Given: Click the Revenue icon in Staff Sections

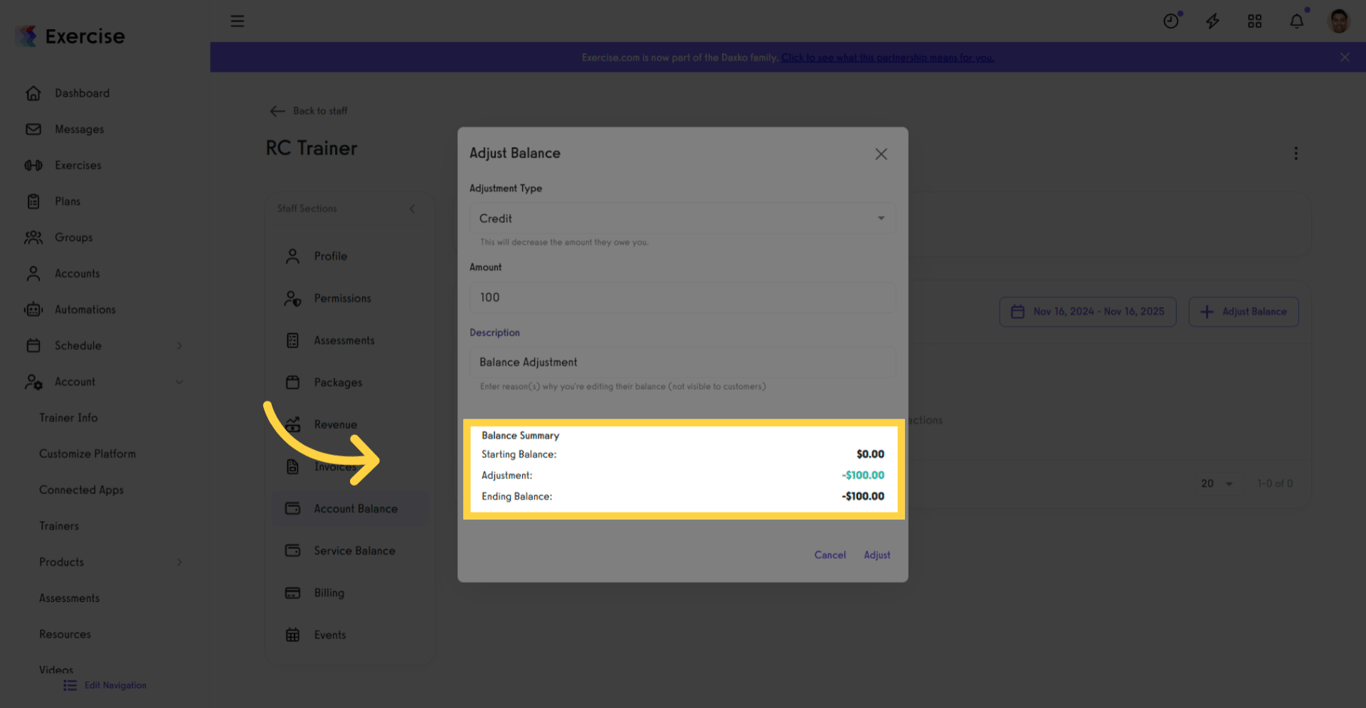Looking at the screenshot, I should click(292, 424).
